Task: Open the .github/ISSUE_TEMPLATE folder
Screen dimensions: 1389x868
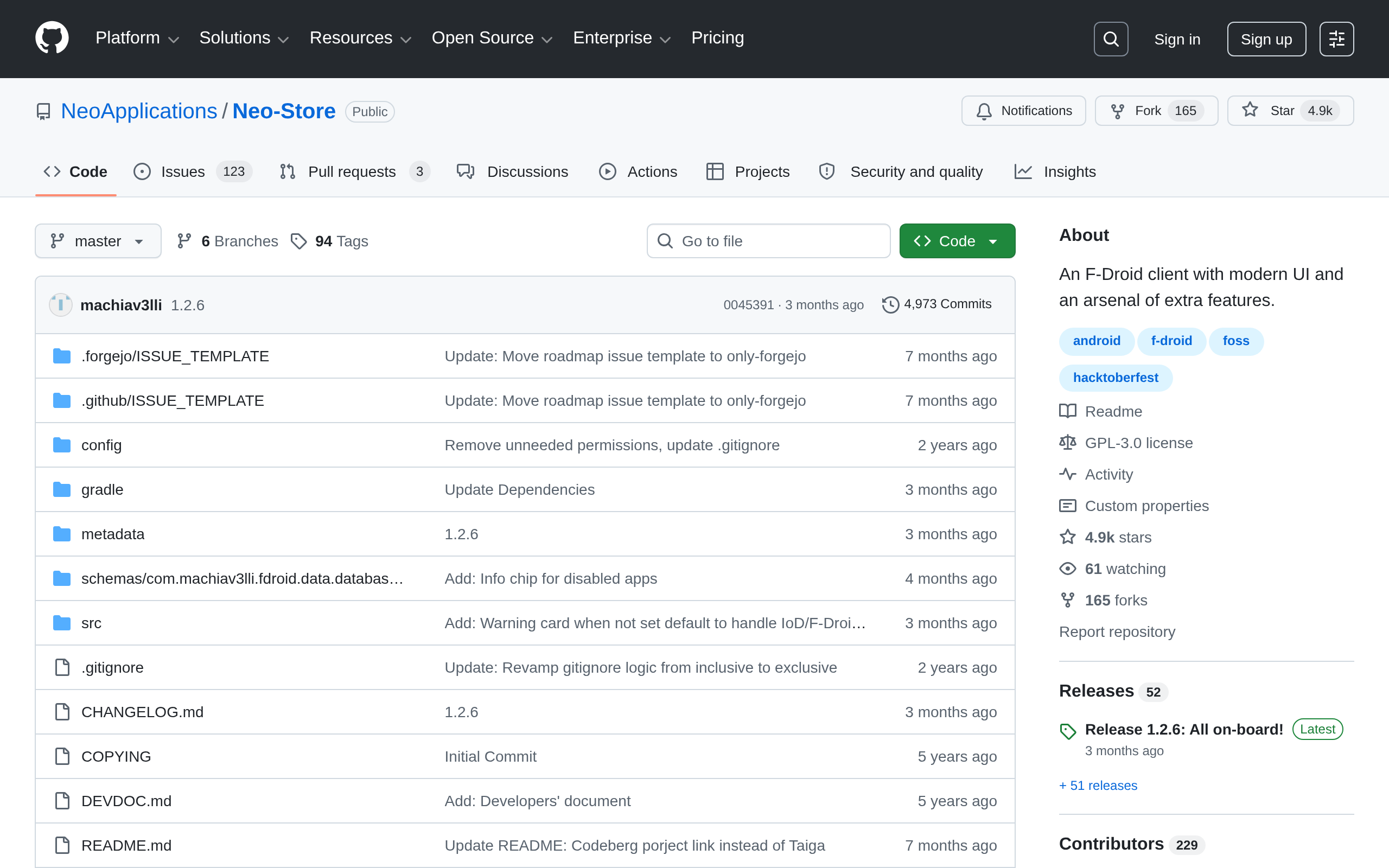Action: (173, 401)
